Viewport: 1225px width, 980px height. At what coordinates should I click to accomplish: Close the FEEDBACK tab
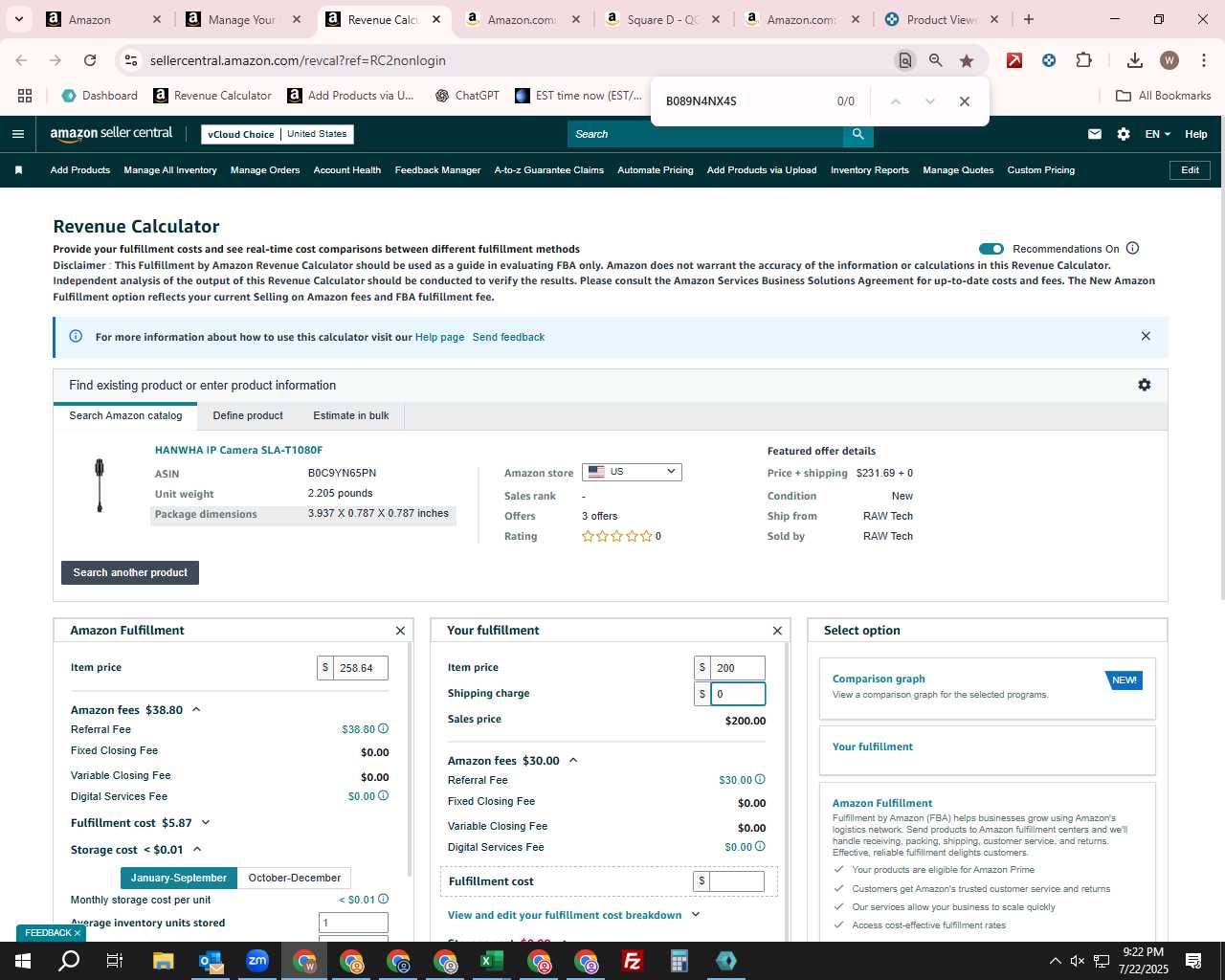click(x=78, y=933)
